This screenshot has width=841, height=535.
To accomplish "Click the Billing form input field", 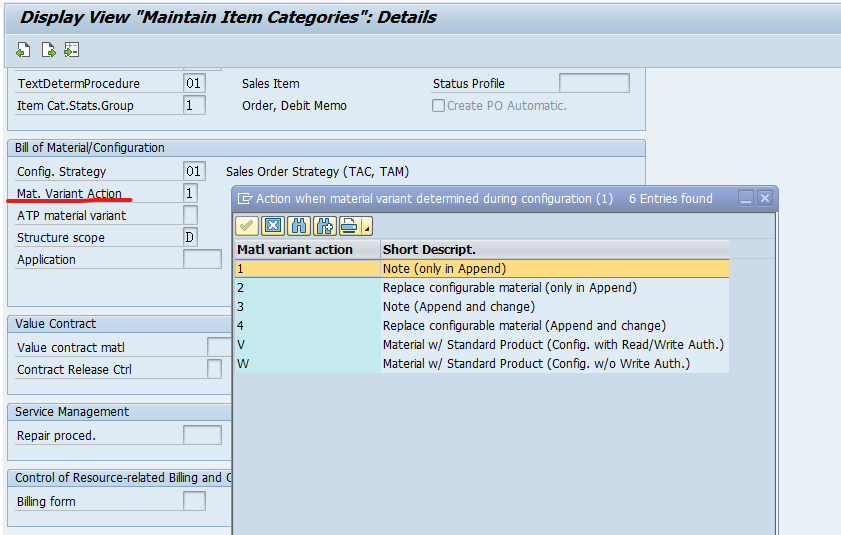I will tap(194, 501).
